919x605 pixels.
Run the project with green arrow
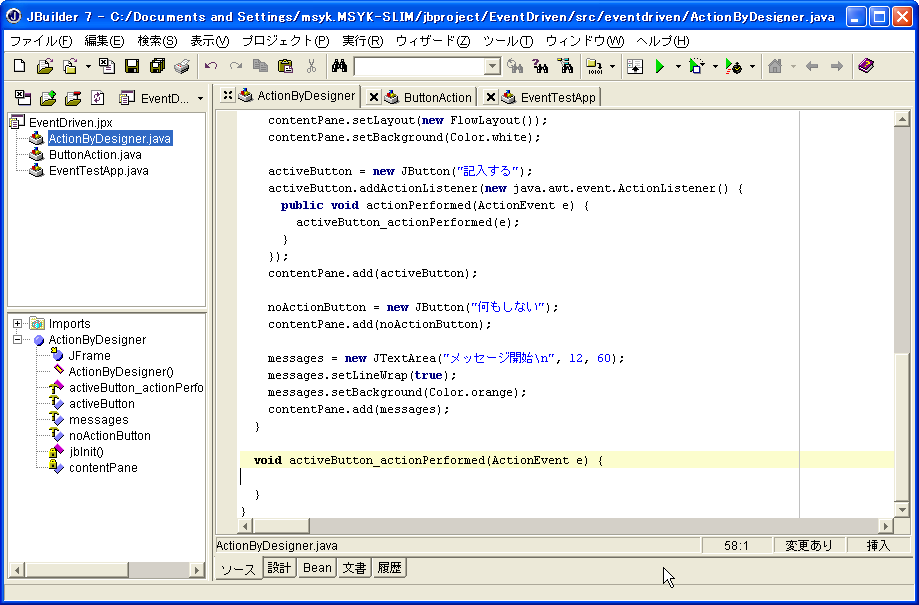[659, 66]
